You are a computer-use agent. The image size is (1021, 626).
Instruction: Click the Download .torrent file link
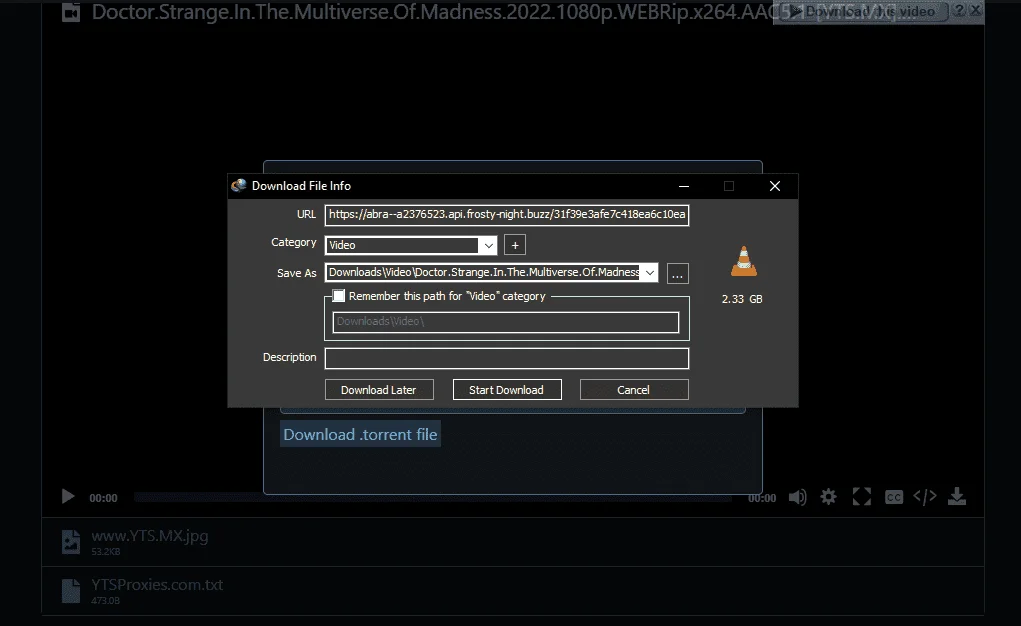360,434
